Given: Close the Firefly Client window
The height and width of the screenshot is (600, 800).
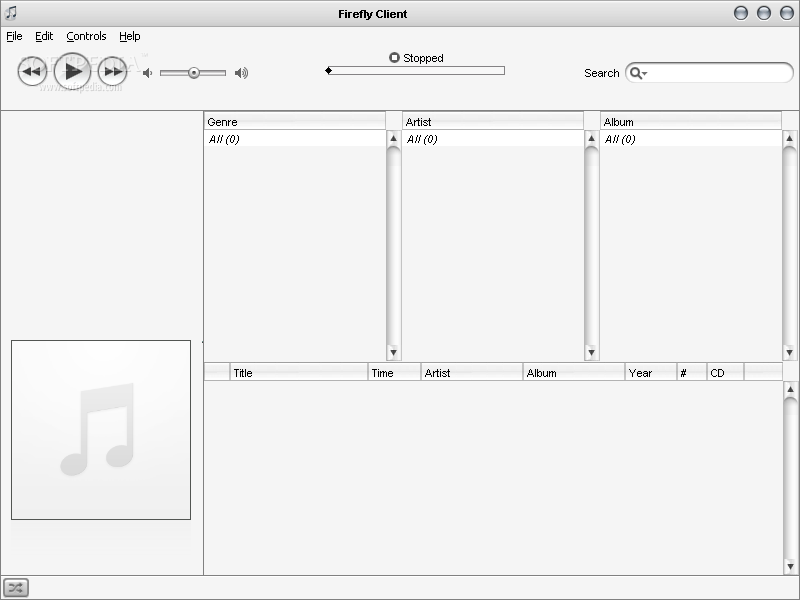Looking at the screenshot, I should (x=787, y=13).
